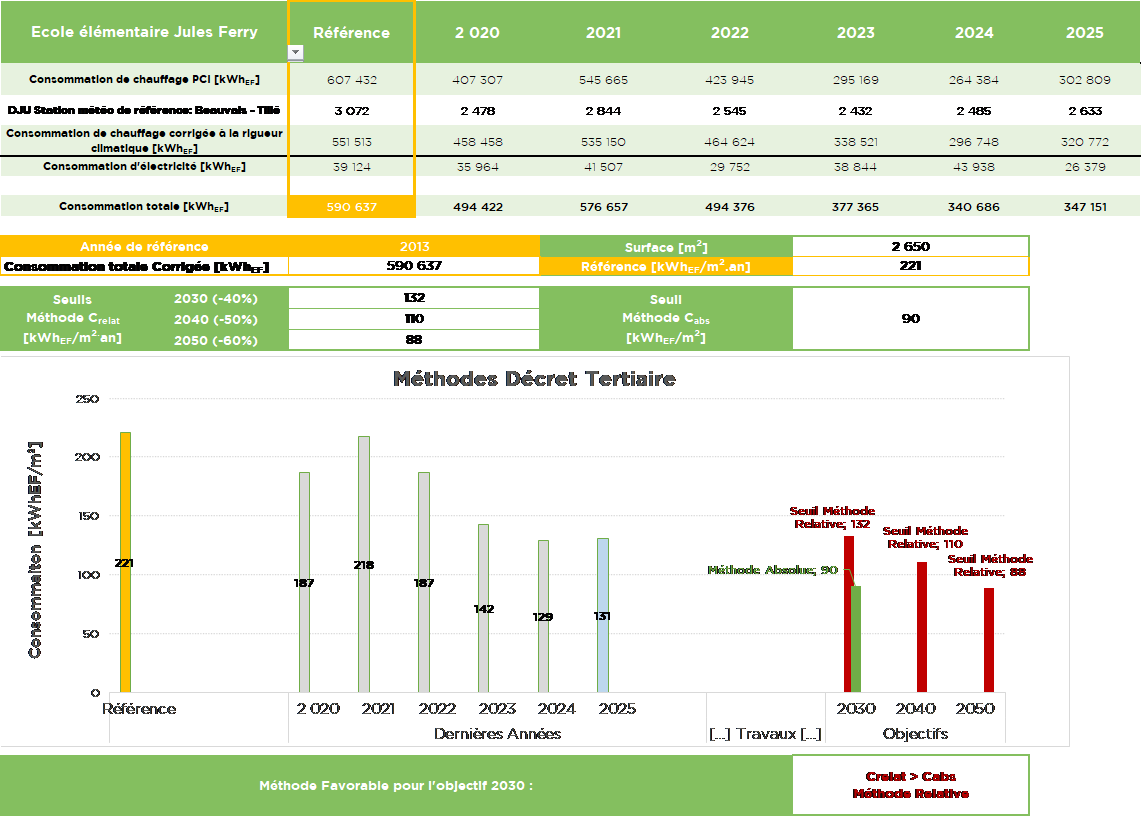Select the Ecole élémentaire Jules Ferry cell
The width and height of the screenshot is (1142, 817).
144,32
